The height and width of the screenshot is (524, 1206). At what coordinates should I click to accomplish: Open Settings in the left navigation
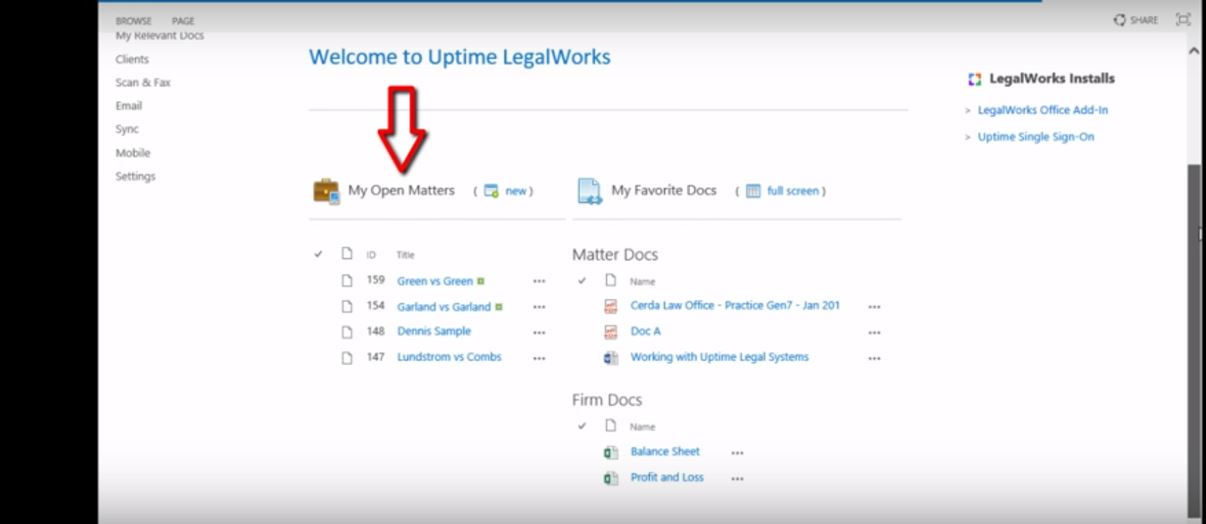[135, 176]
